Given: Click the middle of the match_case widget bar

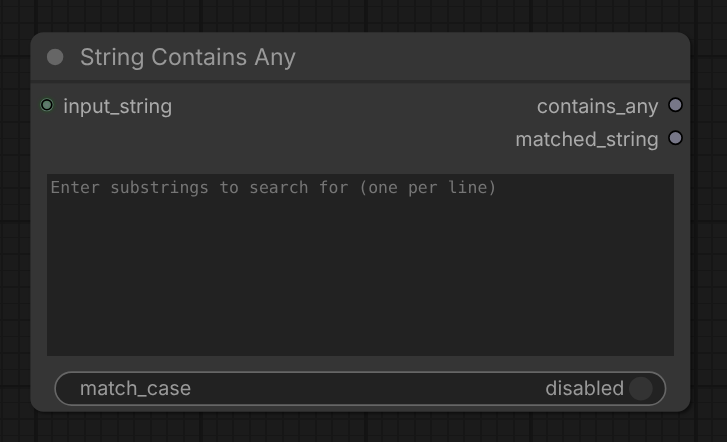Looking at the screenshot, I should point(360,389).
